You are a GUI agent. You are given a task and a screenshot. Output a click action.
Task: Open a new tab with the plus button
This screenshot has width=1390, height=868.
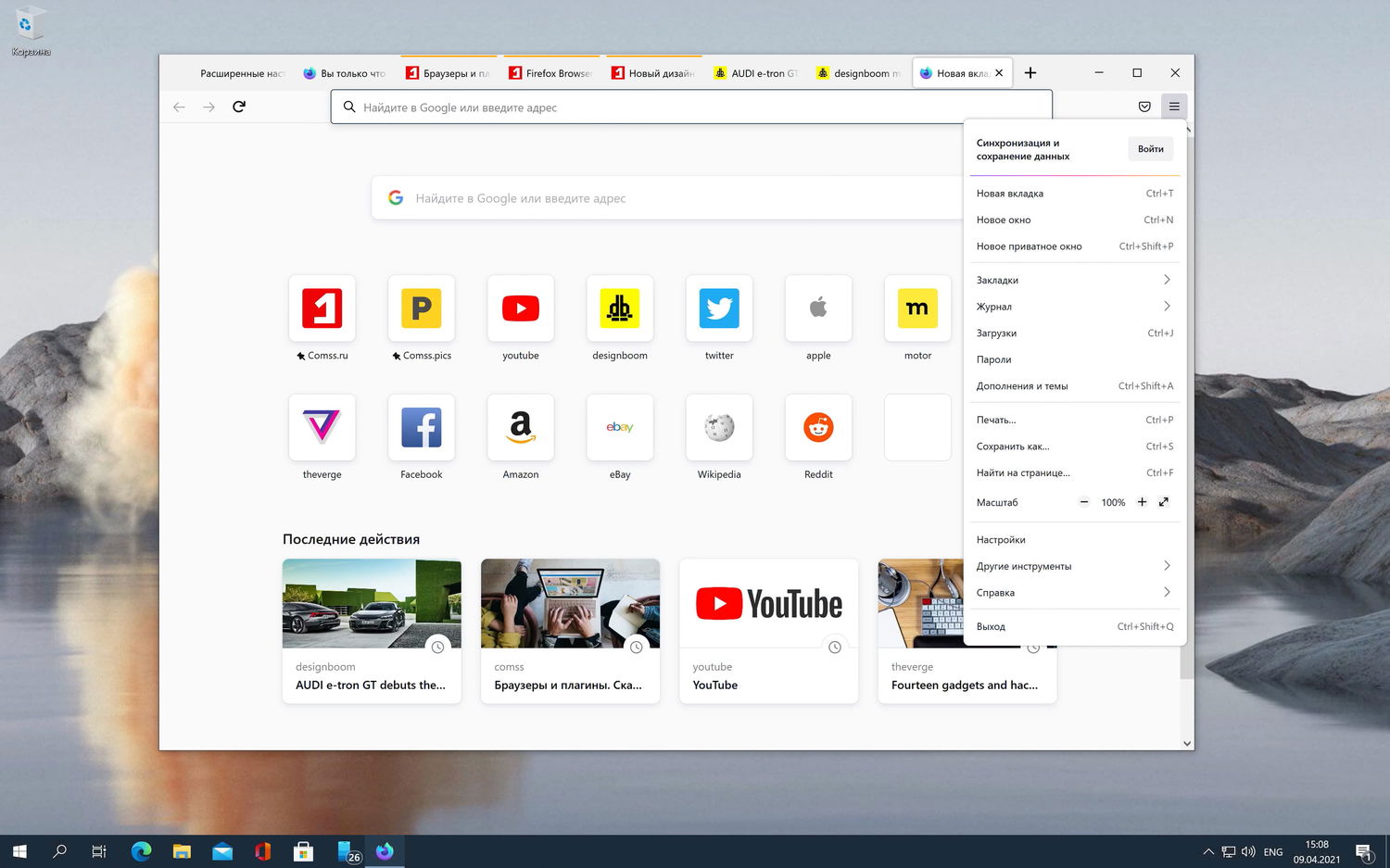coord(1030,72)
